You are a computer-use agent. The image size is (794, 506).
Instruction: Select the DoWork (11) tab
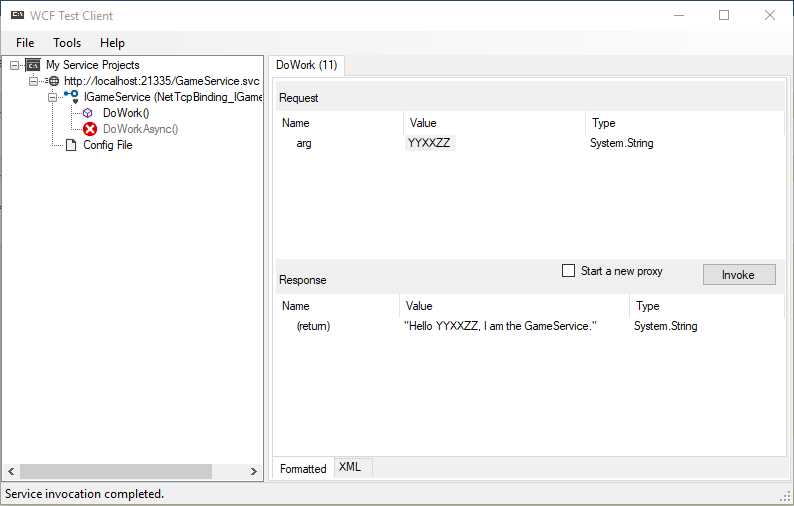(306, 65)
